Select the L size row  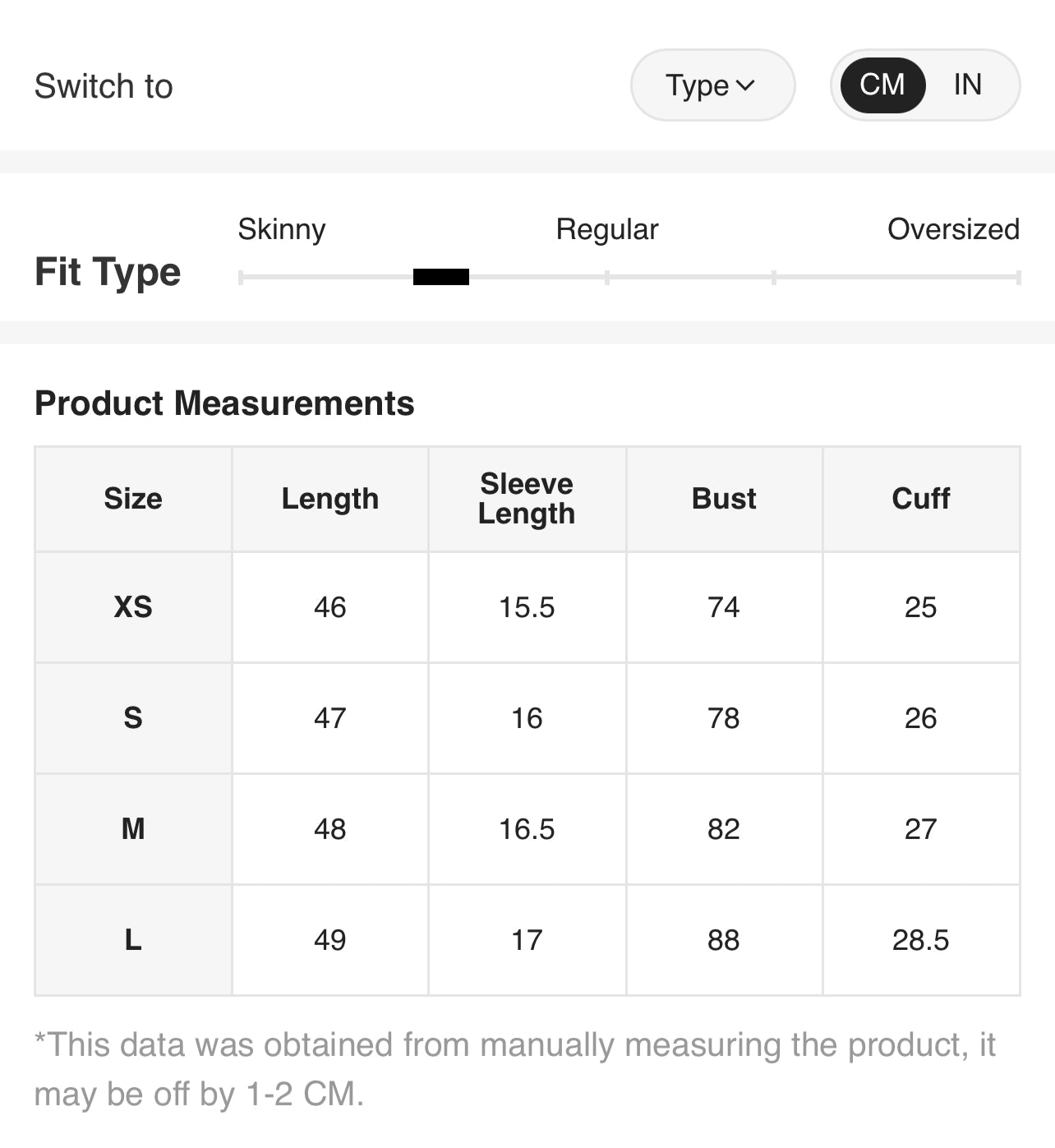pyautogui.click(x=133, y=940)
